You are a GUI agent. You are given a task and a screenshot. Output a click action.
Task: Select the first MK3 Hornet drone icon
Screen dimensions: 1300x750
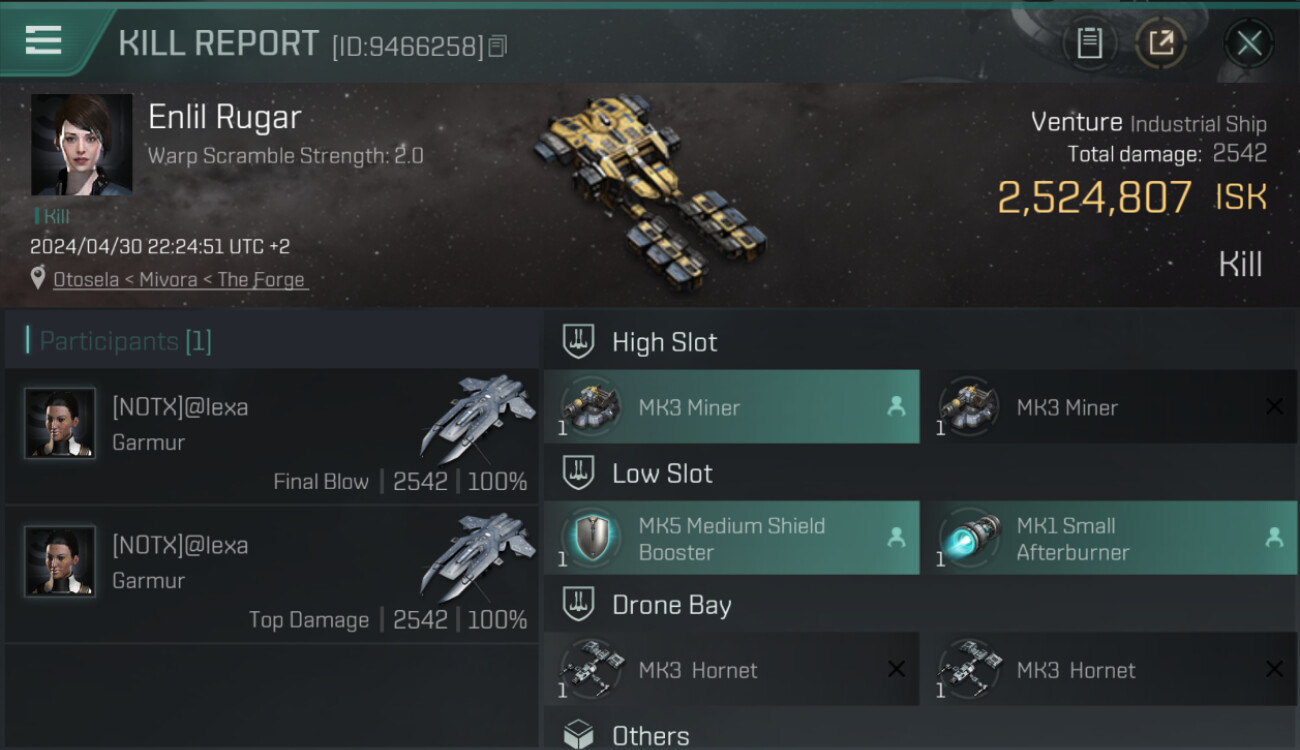tap(591, 669)
